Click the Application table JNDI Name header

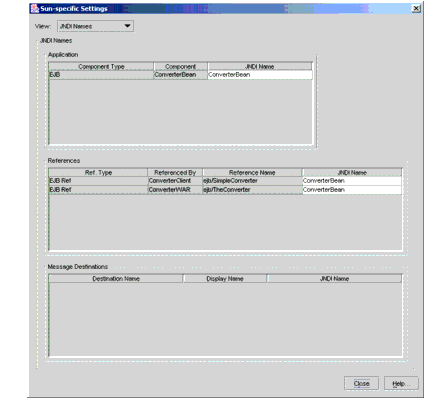260,66
